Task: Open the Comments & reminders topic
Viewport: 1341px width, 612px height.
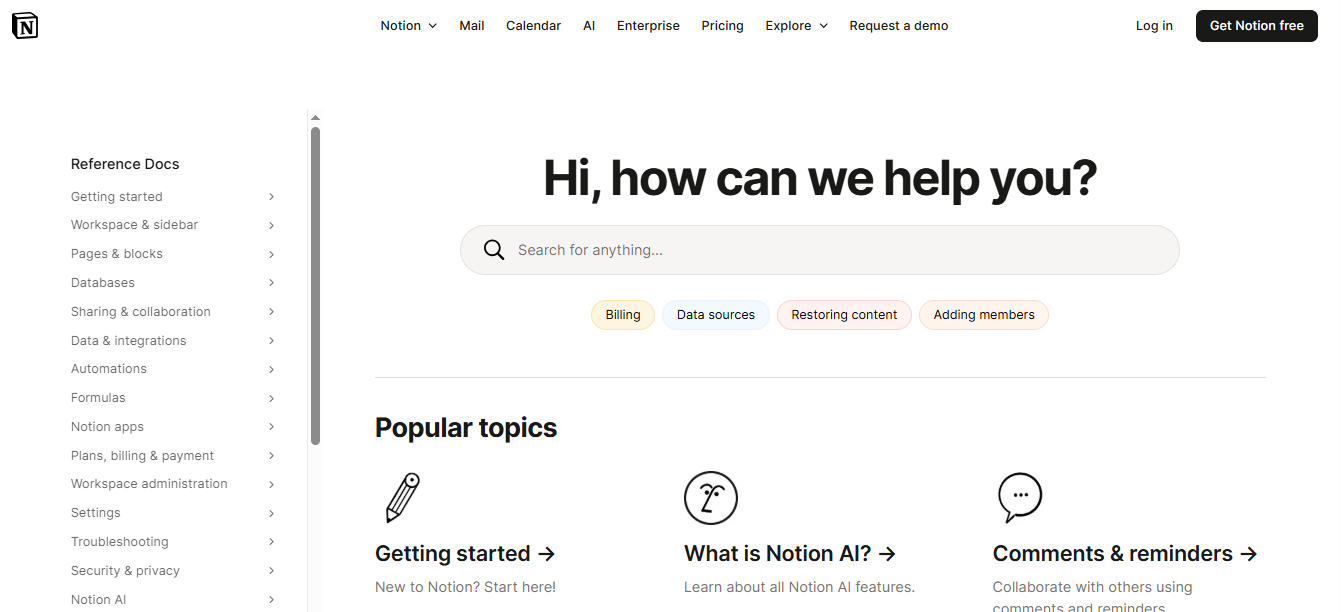Action: 1125,554
